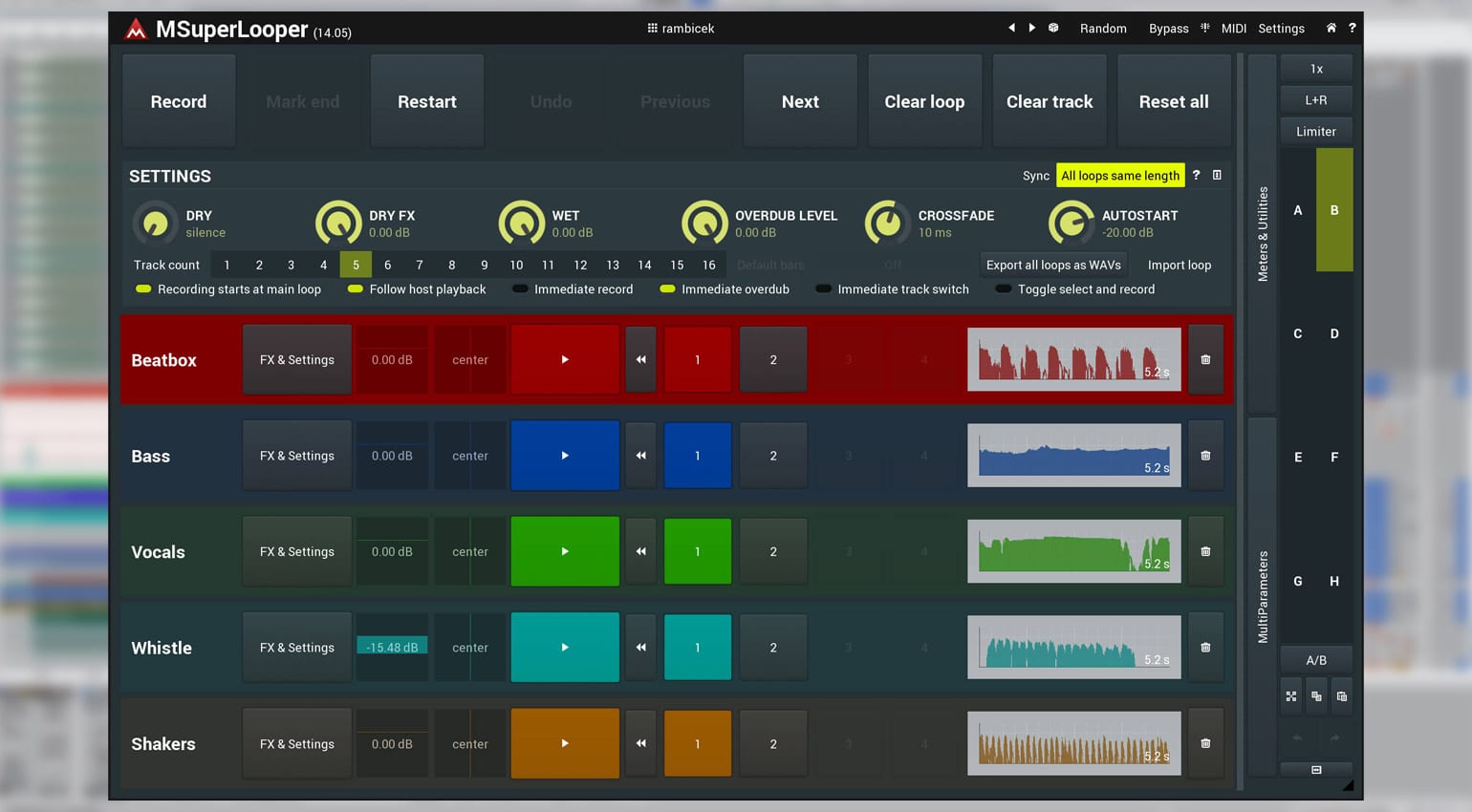The image size is (1472, 812).
Task: Open the L+R channel mode selector
Action: (1316, 99)
